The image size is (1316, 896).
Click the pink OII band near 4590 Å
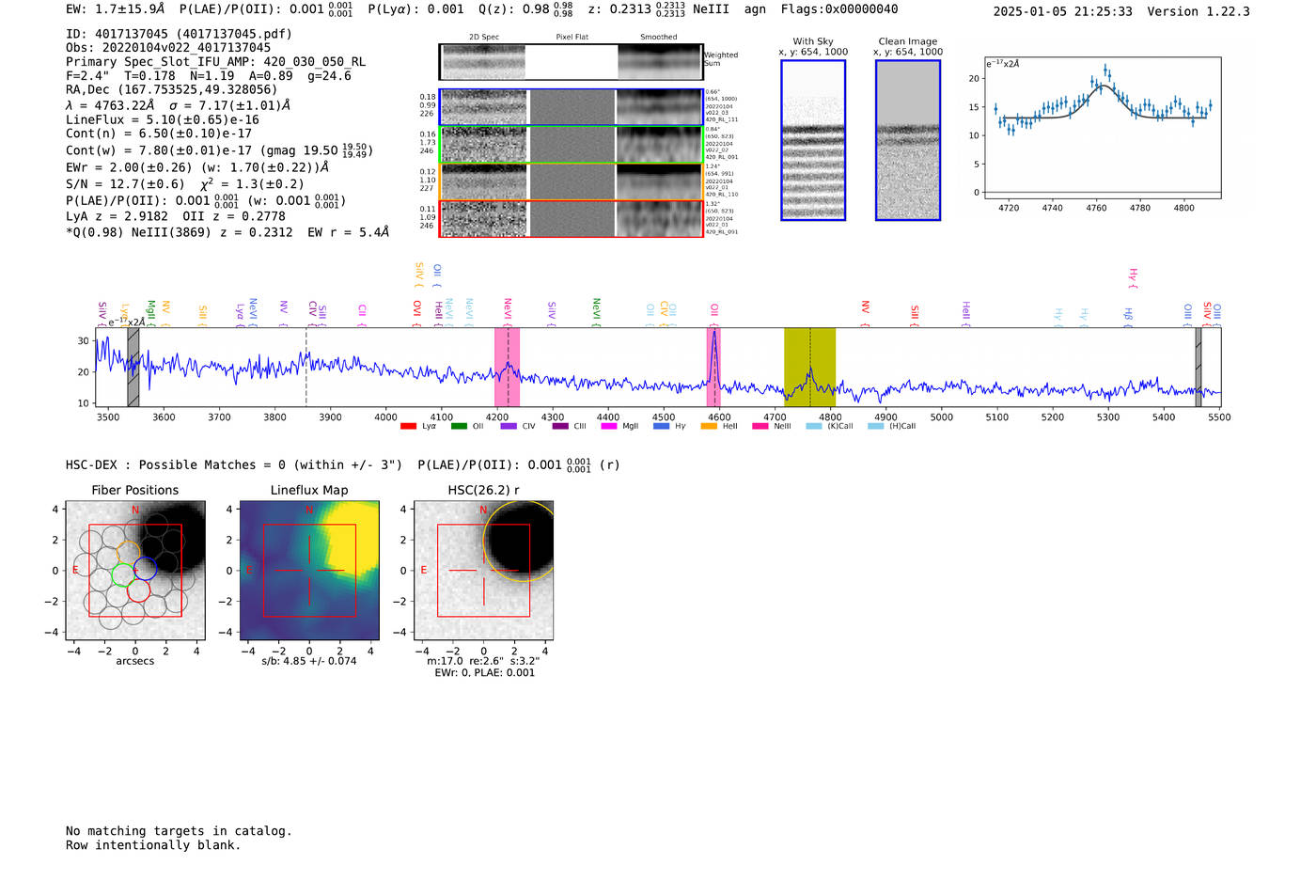pyautogui.click(x=713, y=368)
